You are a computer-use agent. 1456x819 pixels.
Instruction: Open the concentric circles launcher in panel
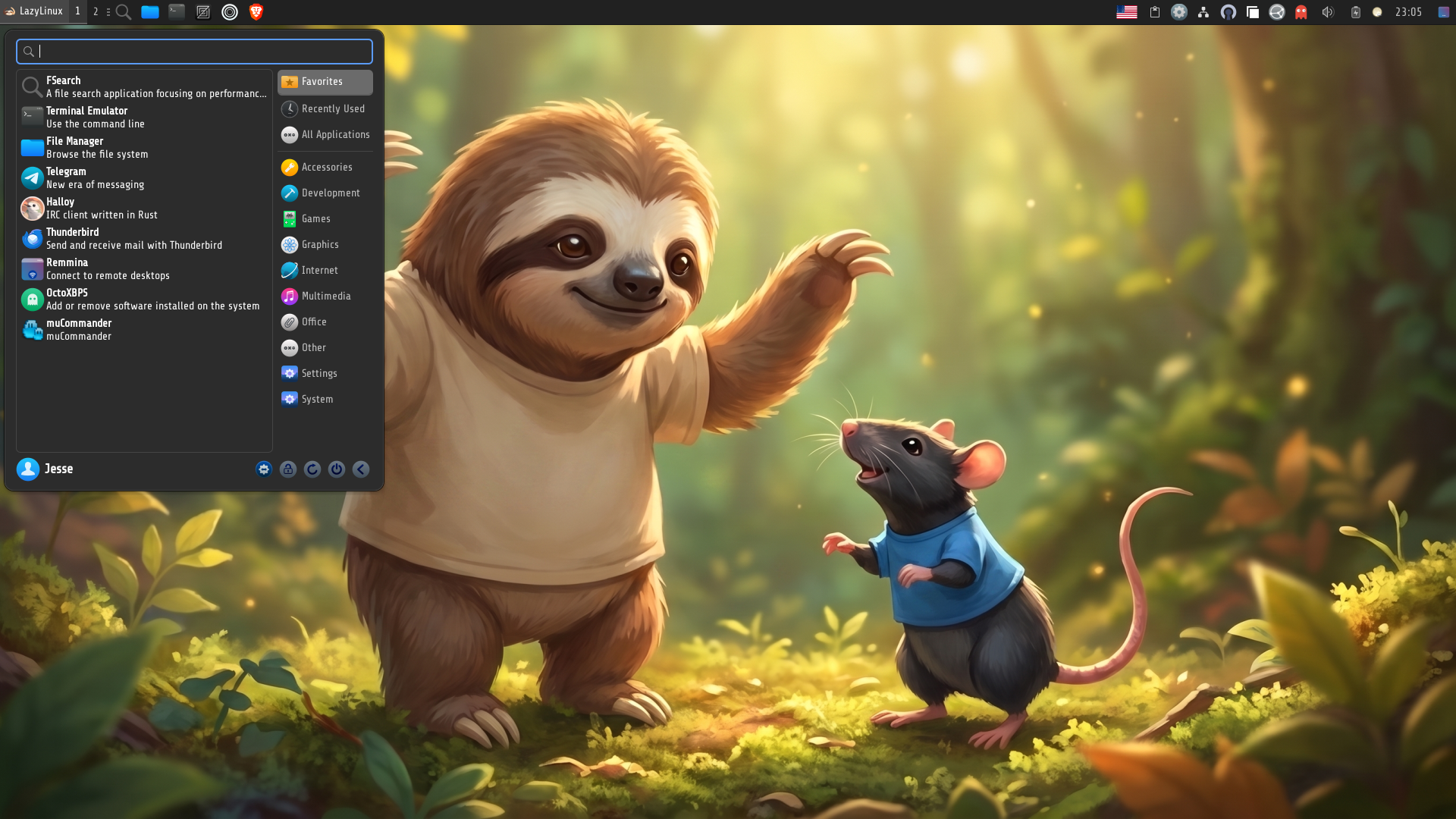pos(230,11)
